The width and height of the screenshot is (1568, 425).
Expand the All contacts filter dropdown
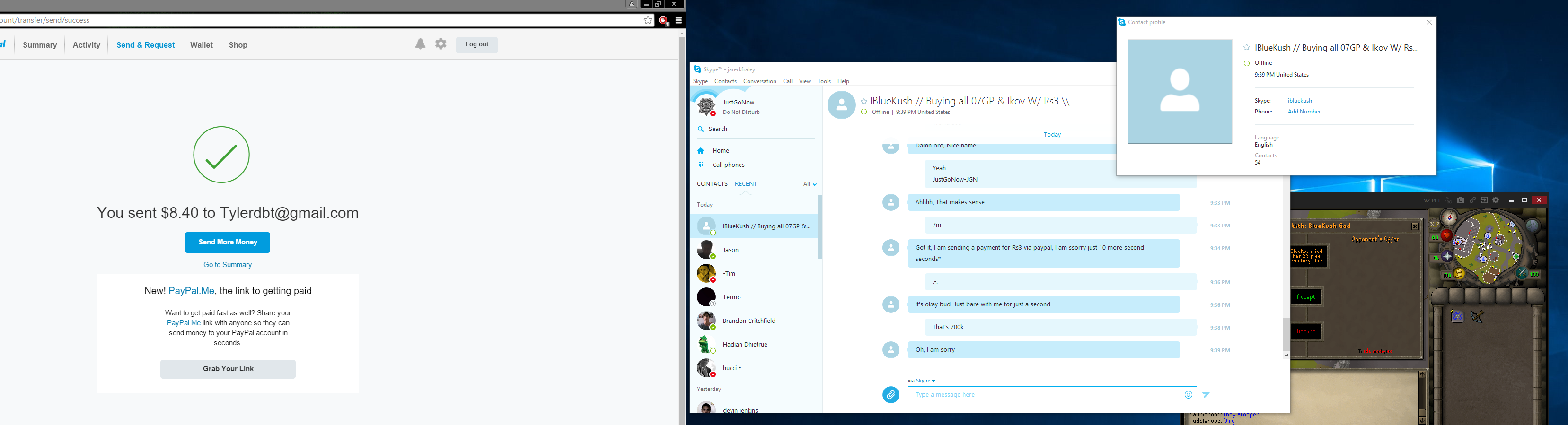pyautogui.click(x=810, y=184)
